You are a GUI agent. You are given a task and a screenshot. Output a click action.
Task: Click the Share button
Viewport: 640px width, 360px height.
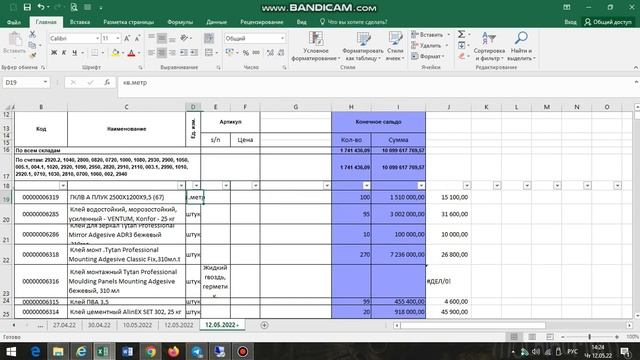608,22
